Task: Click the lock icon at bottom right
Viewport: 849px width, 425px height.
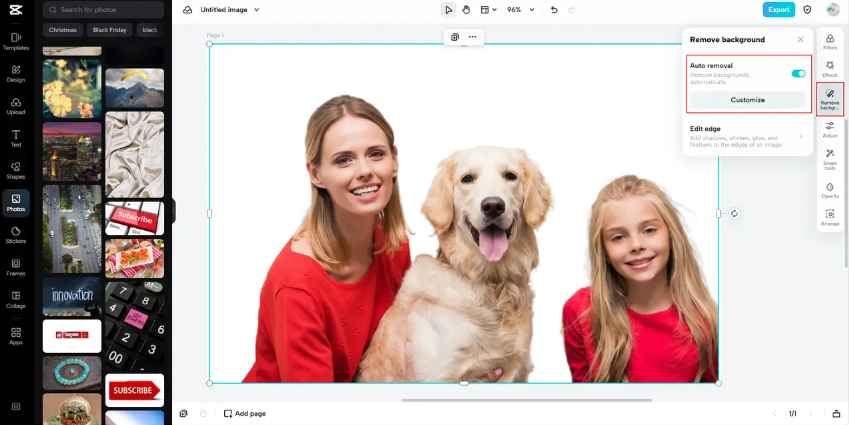Action: coord(836,414)
